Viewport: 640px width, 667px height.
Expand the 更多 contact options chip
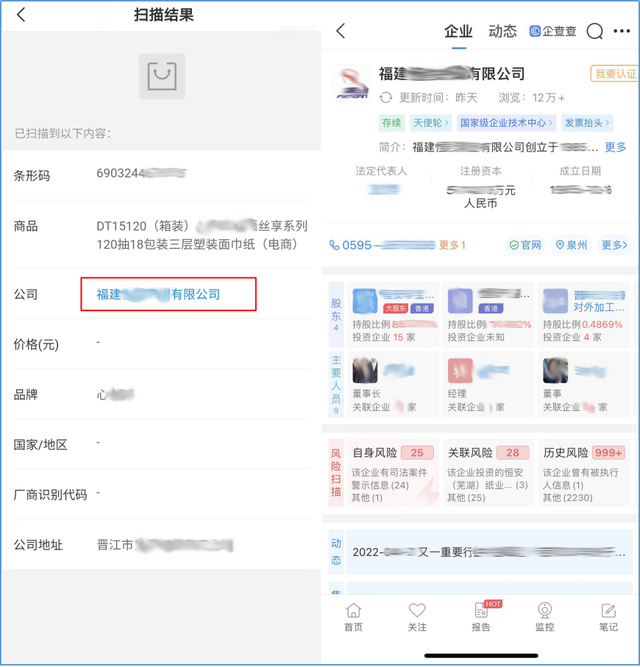(614, 245)
